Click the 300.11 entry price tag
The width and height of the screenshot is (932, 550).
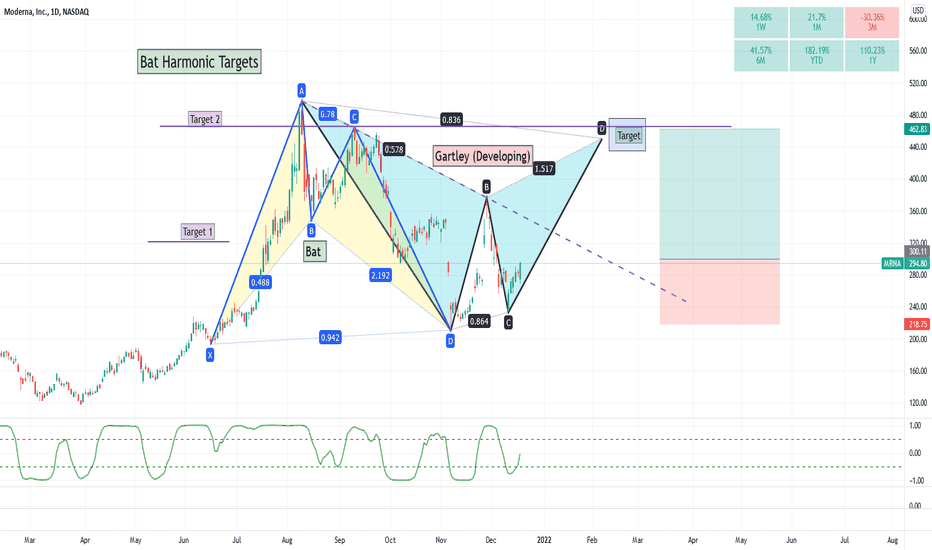pos(917,252)
